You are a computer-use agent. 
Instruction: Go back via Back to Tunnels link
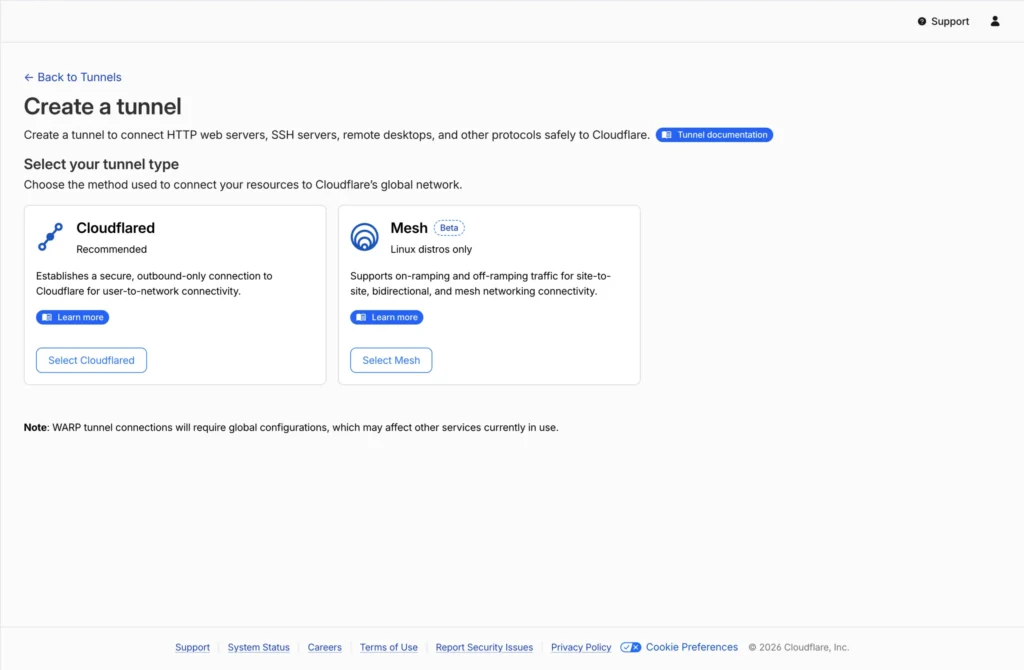point(72,77)
